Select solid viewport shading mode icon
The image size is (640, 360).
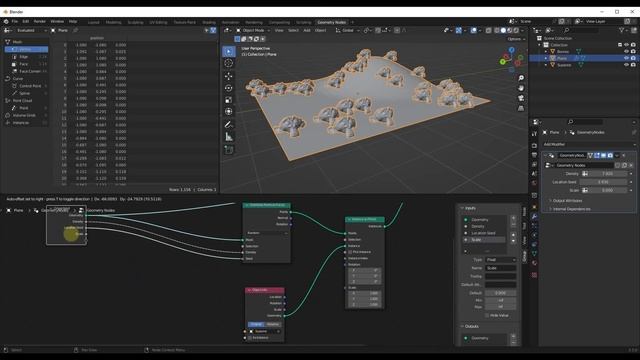click(x=503, y=30)
